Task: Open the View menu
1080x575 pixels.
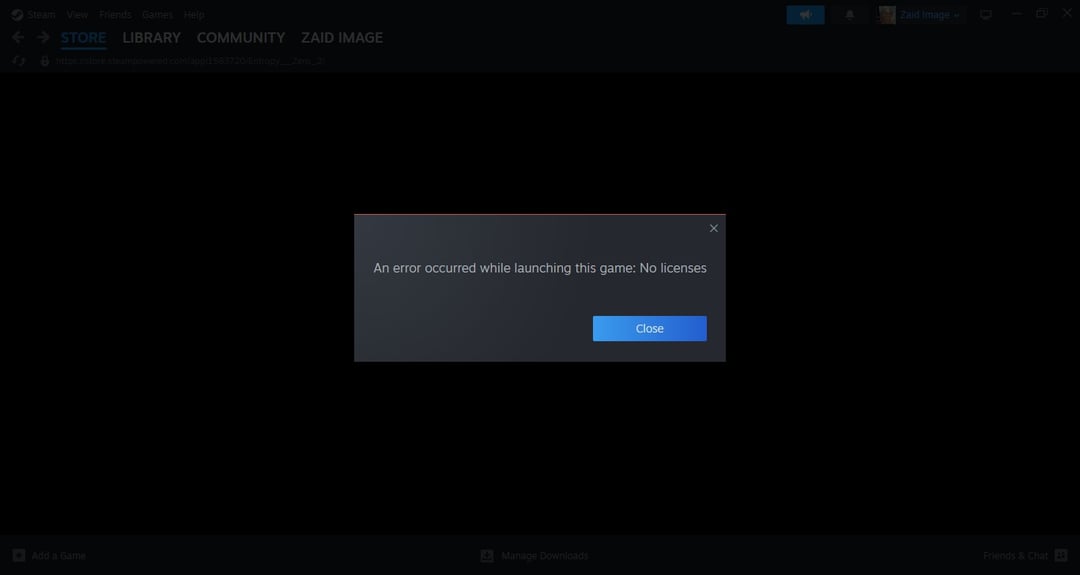Action: point(77,15)
